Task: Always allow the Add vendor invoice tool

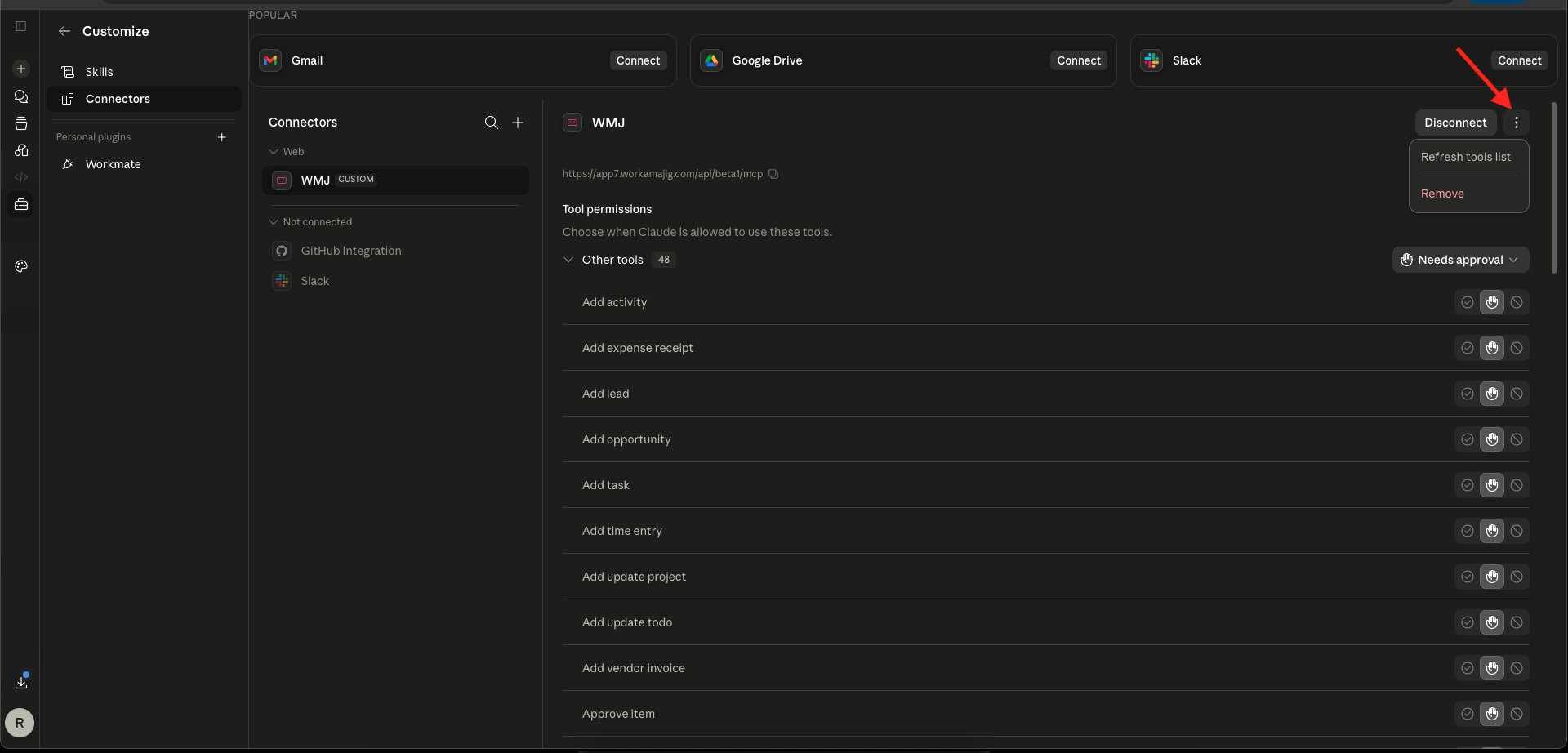Action: coord(1468,668)
